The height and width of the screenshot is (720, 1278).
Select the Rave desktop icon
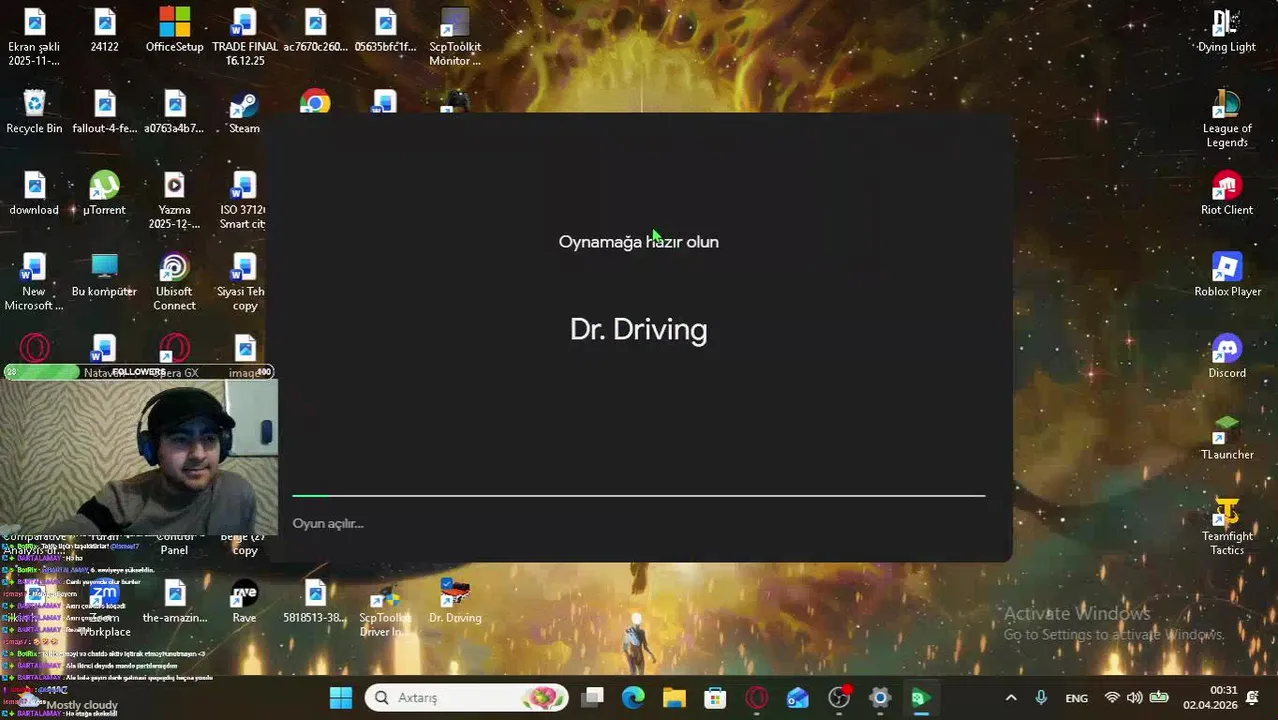tap(244, 602)
